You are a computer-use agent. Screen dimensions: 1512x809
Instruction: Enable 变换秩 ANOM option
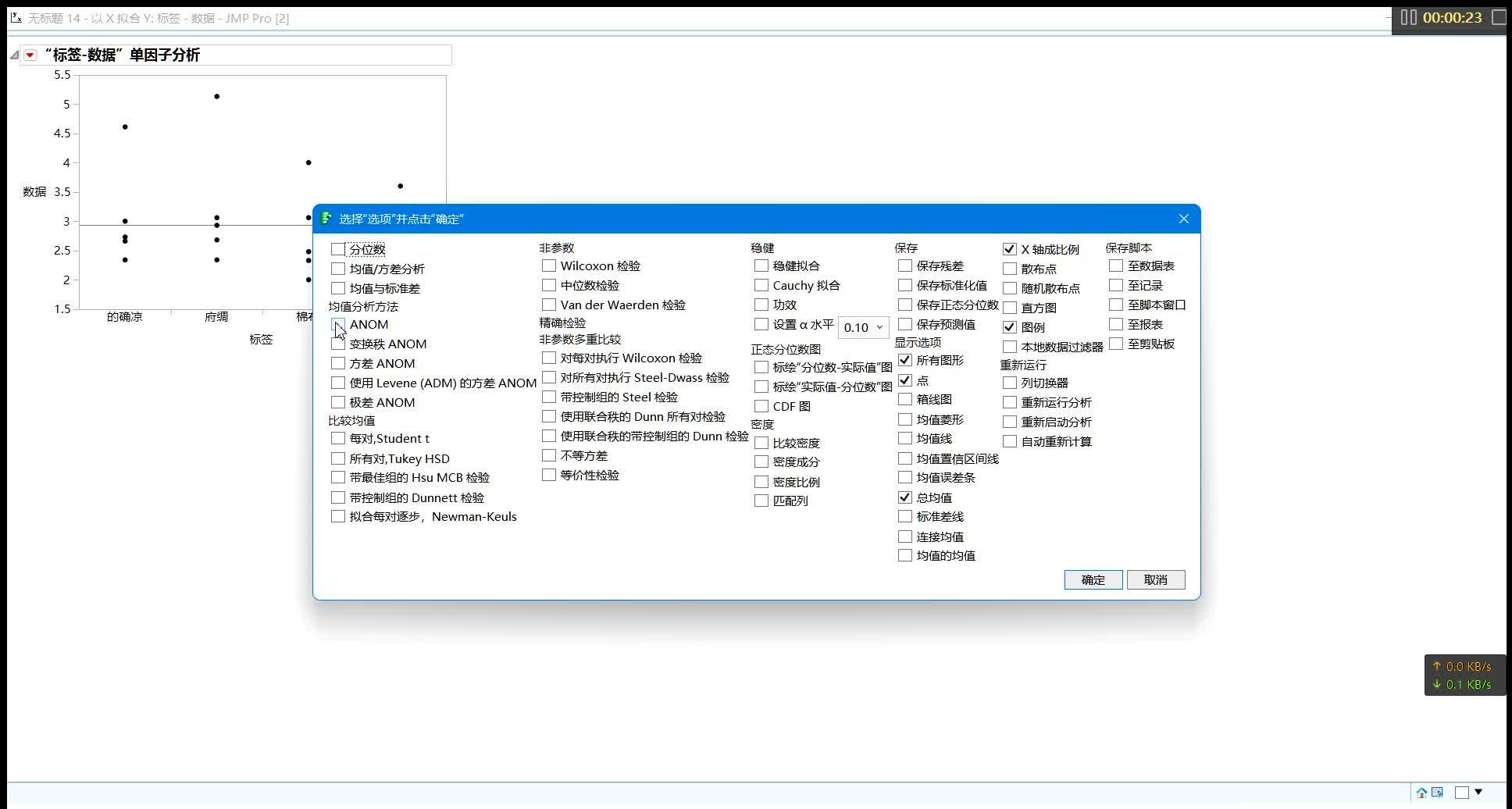click(338, 344)
